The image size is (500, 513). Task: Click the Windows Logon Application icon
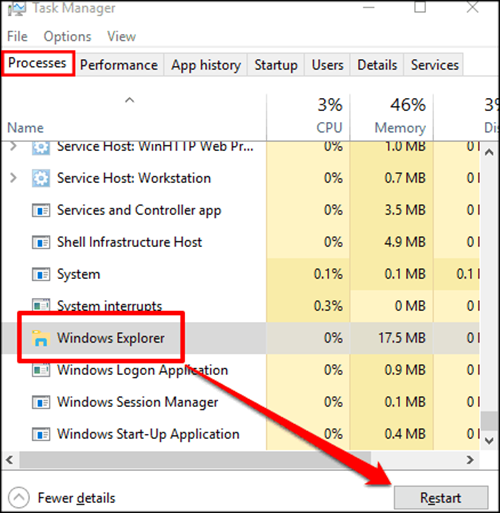41,370
